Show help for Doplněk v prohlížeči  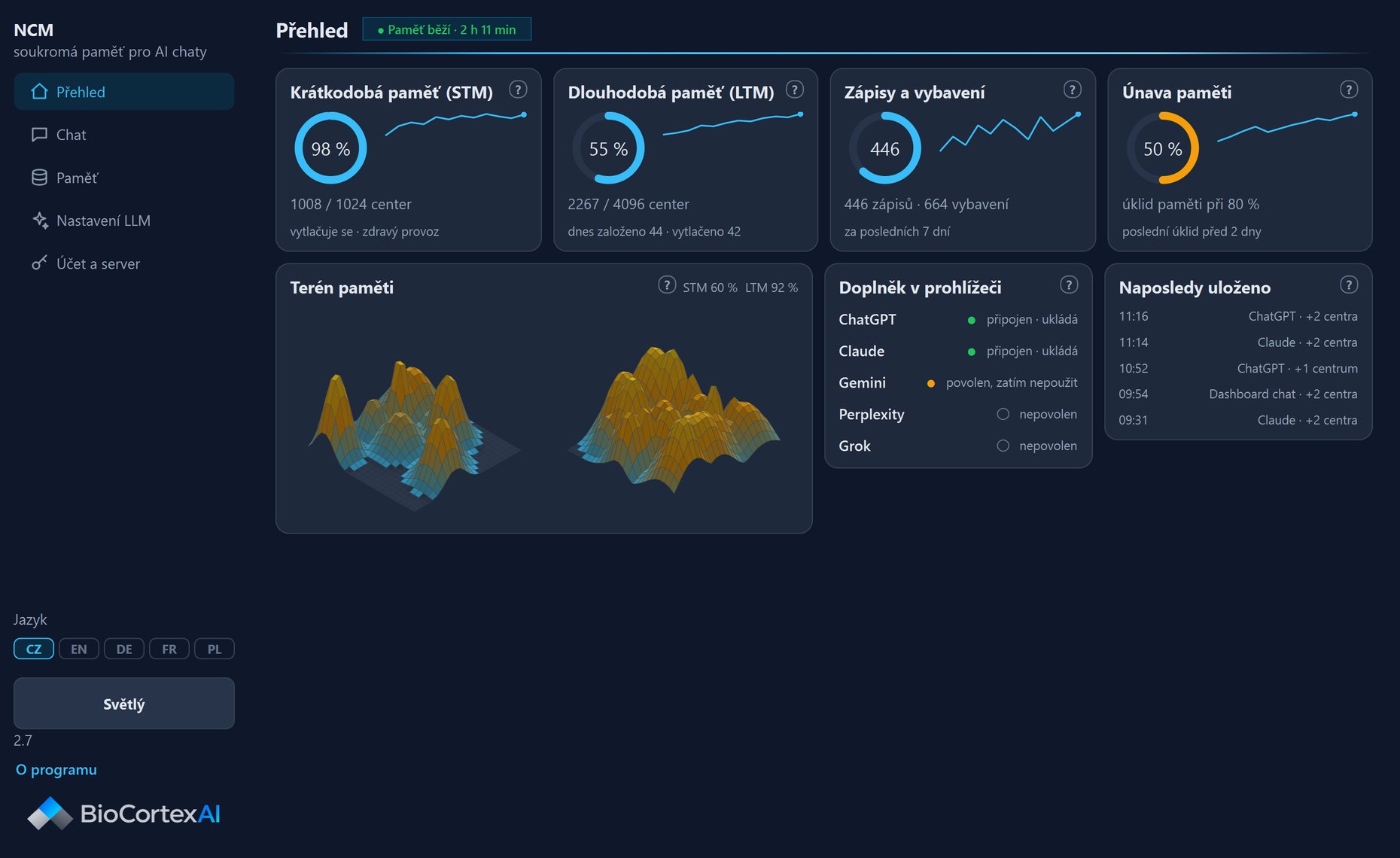click(1069, 284)
